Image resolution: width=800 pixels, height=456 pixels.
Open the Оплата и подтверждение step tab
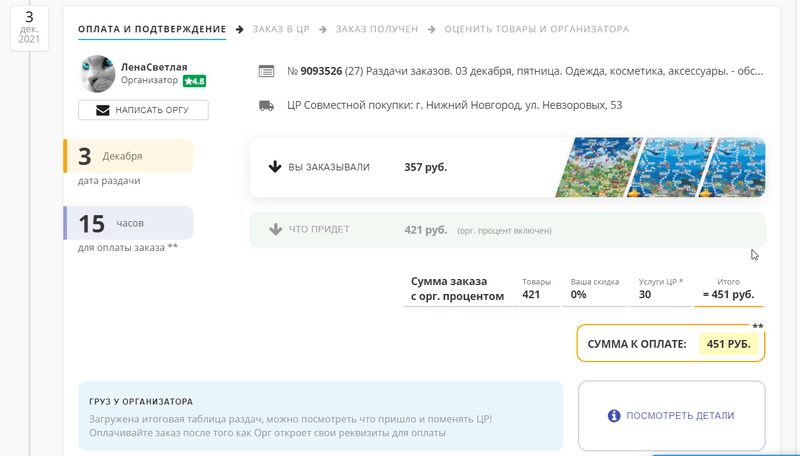coord(152,29)
